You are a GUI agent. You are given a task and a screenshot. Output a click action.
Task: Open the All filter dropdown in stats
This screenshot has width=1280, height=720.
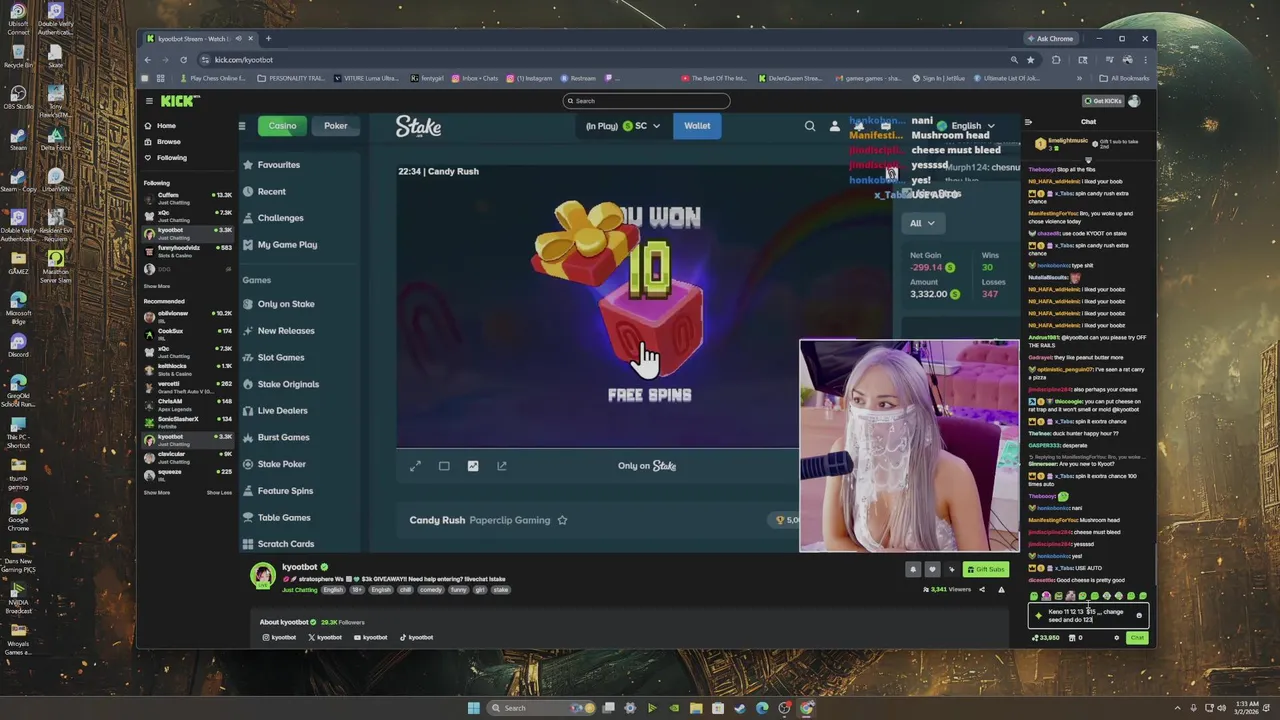[921, 223]
